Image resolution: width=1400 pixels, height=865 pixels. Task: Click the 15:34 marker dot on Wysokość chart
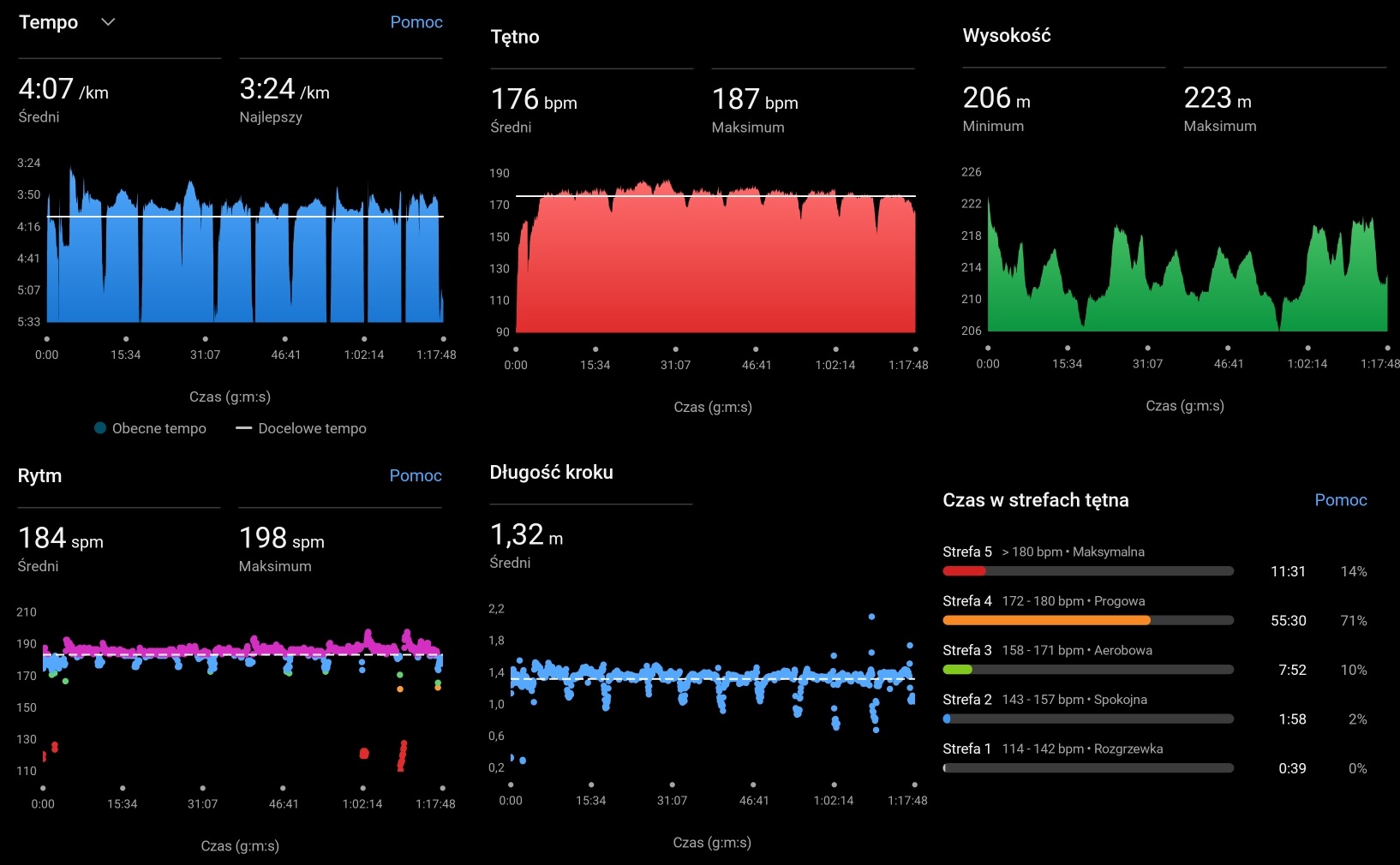pyautogui.click(x=1068, y=348)
